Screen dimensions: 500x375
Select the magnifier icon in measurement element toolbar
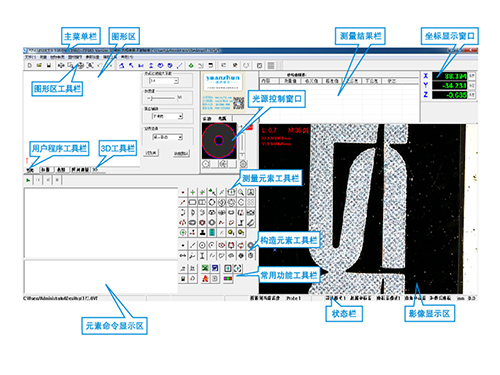click(x=241, y=192)
